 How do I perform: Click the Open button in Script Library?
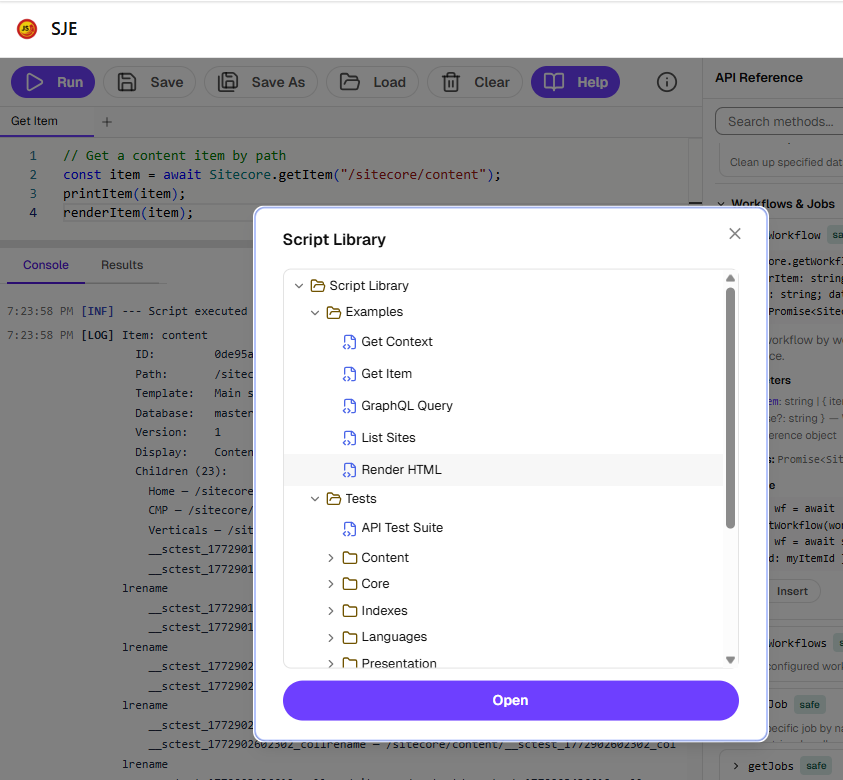tap(510, 700)
